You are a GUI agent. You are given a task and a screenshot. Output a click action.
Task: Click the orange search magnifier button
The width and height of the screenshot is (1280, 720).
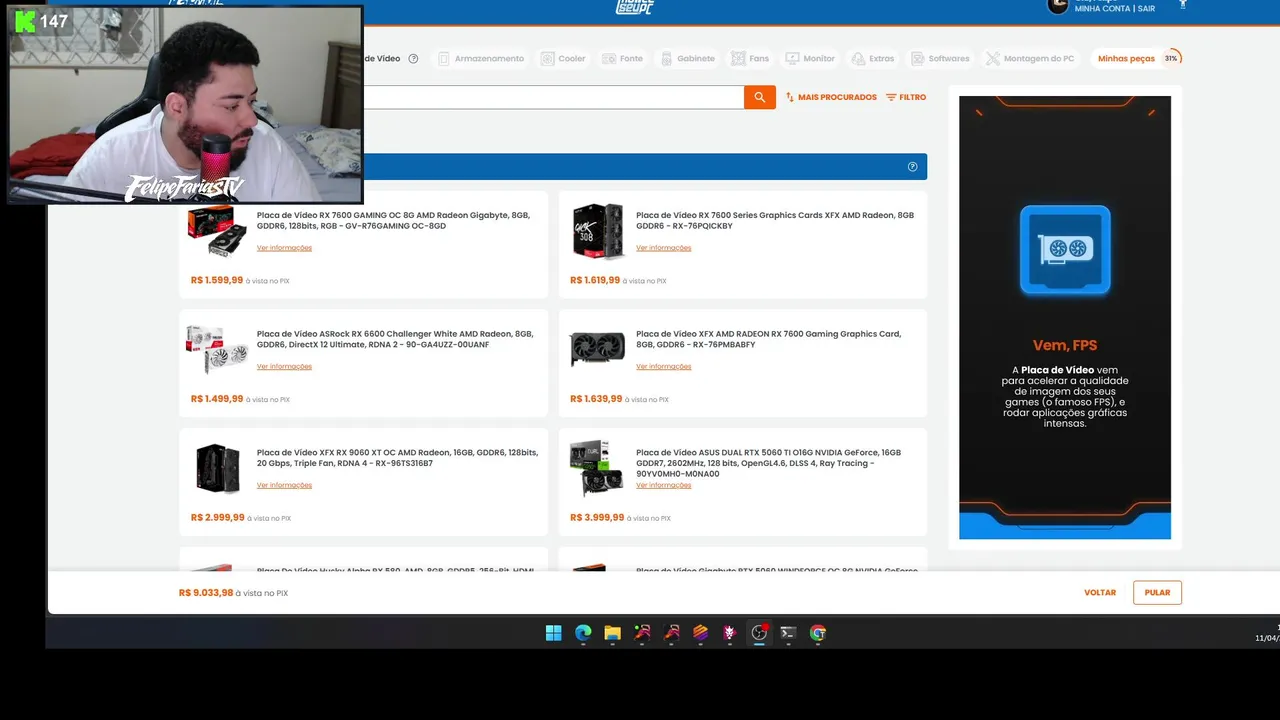759,97
